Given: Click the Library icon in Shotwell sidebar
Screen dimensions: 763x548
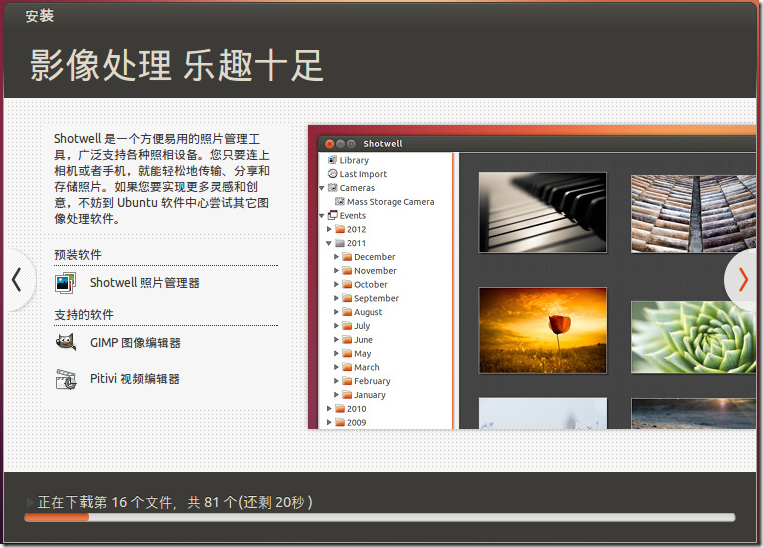Looking at the screenshot, I should click(x=332, y=160).
